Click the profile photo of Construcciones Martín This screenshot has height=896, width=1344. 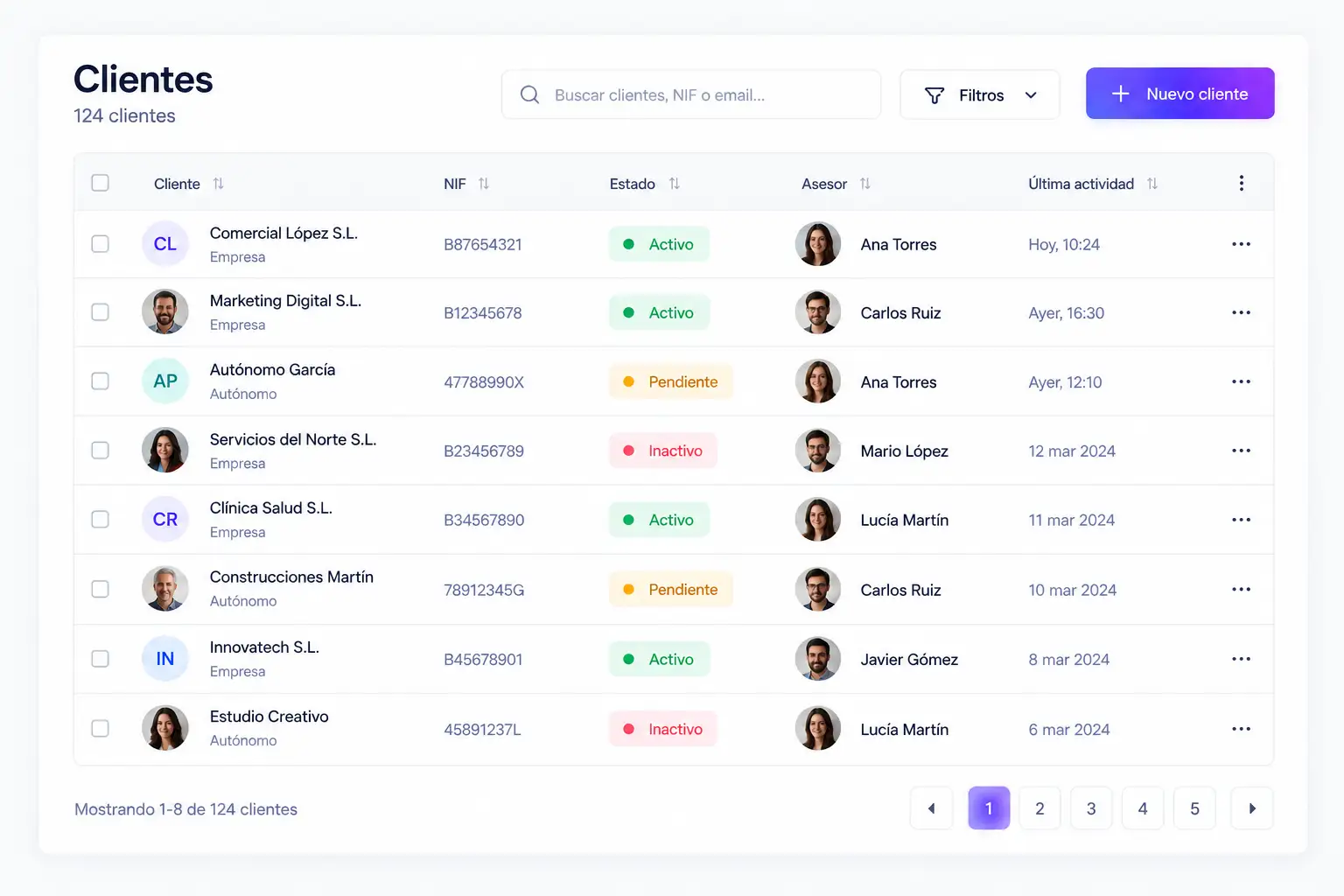[x=165, y=589]
